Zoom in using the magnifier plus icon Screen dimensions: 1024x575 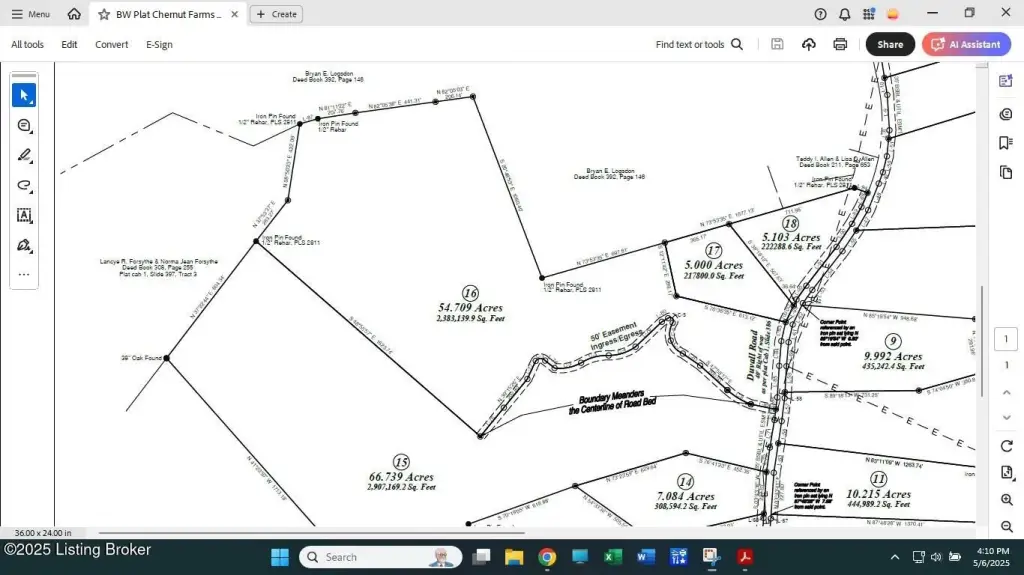pos(1006,500)
